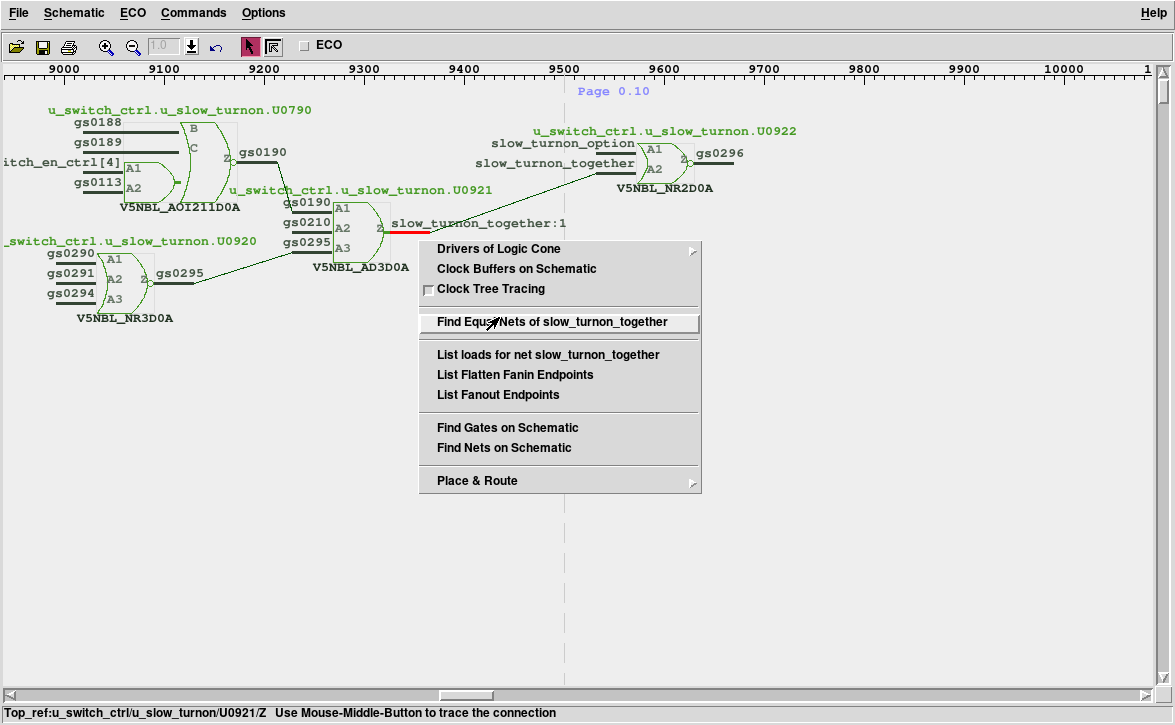The height and width of the screenshot is (725, 1175).
Task: Click the blue undo arrow icon
Action: (216, 47)
